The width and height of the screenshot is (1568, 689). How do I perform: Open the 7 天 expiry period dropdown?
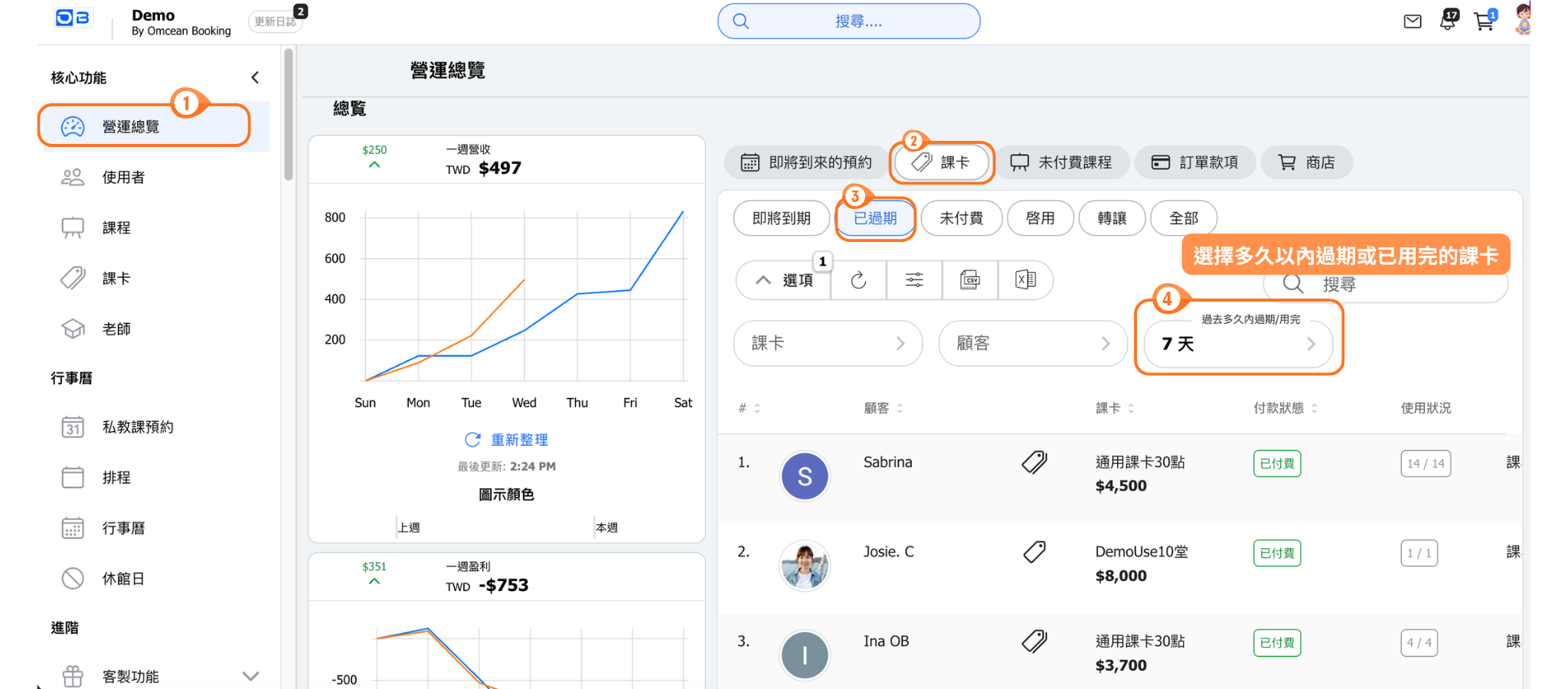[1237, 344]
